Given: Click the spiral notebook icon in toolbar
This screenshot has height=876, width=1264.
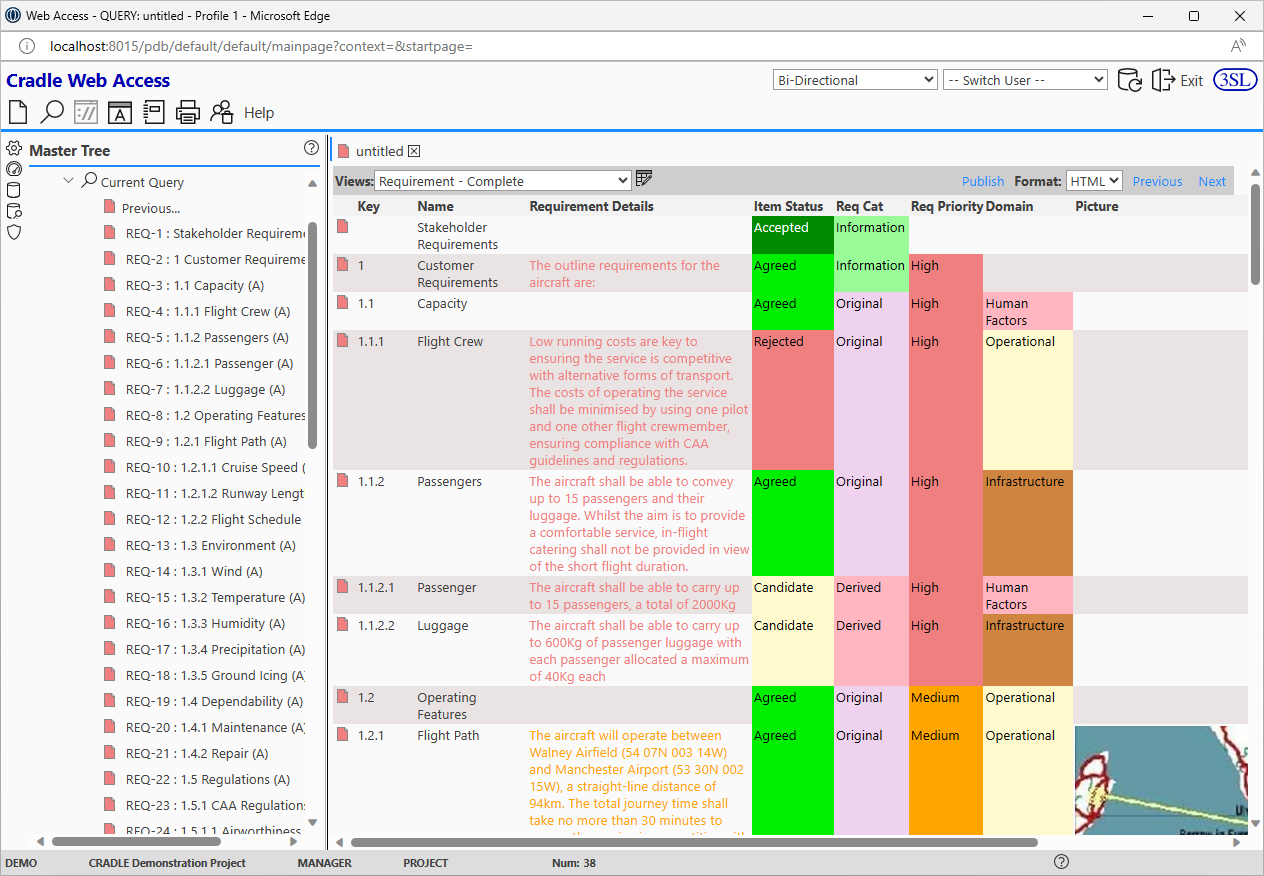Looking at the screenshot, I should point(154,112).
